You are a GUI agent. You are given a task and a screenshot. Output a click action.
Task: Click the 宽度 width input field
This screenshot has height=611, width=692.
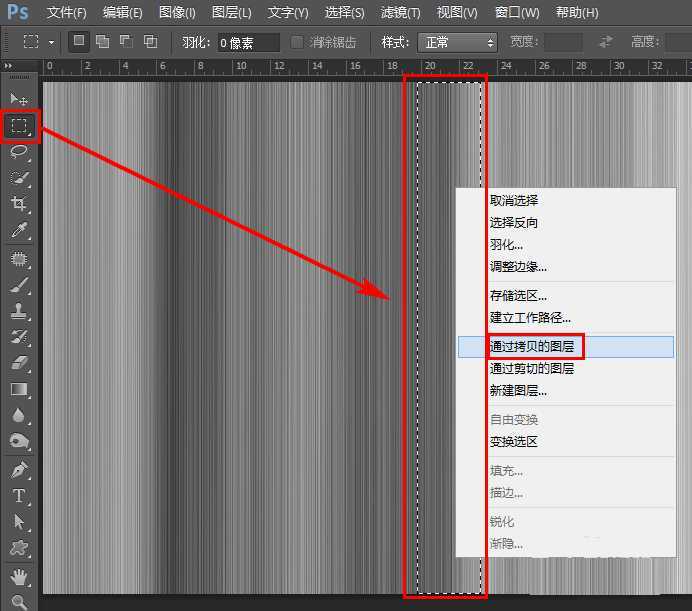tap(564, 42)
